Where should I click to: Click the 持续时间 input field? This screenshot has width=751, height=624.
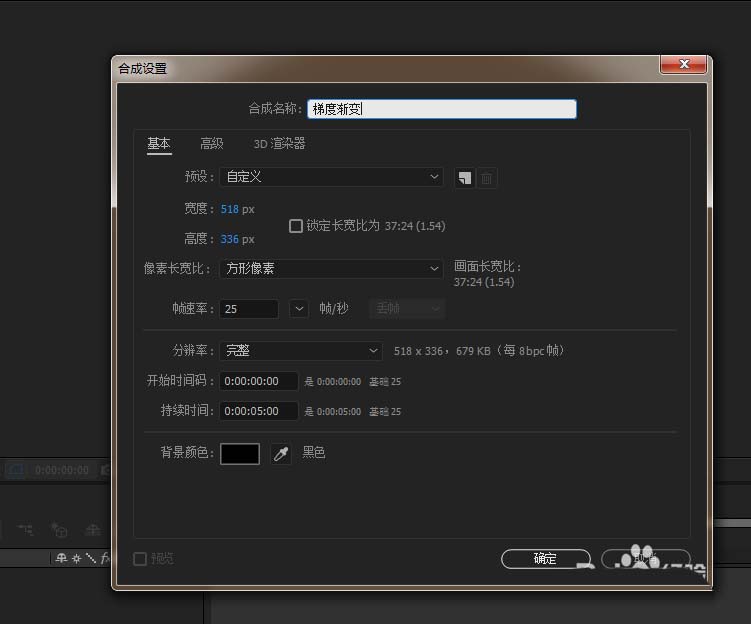click(x=259, y=411)
